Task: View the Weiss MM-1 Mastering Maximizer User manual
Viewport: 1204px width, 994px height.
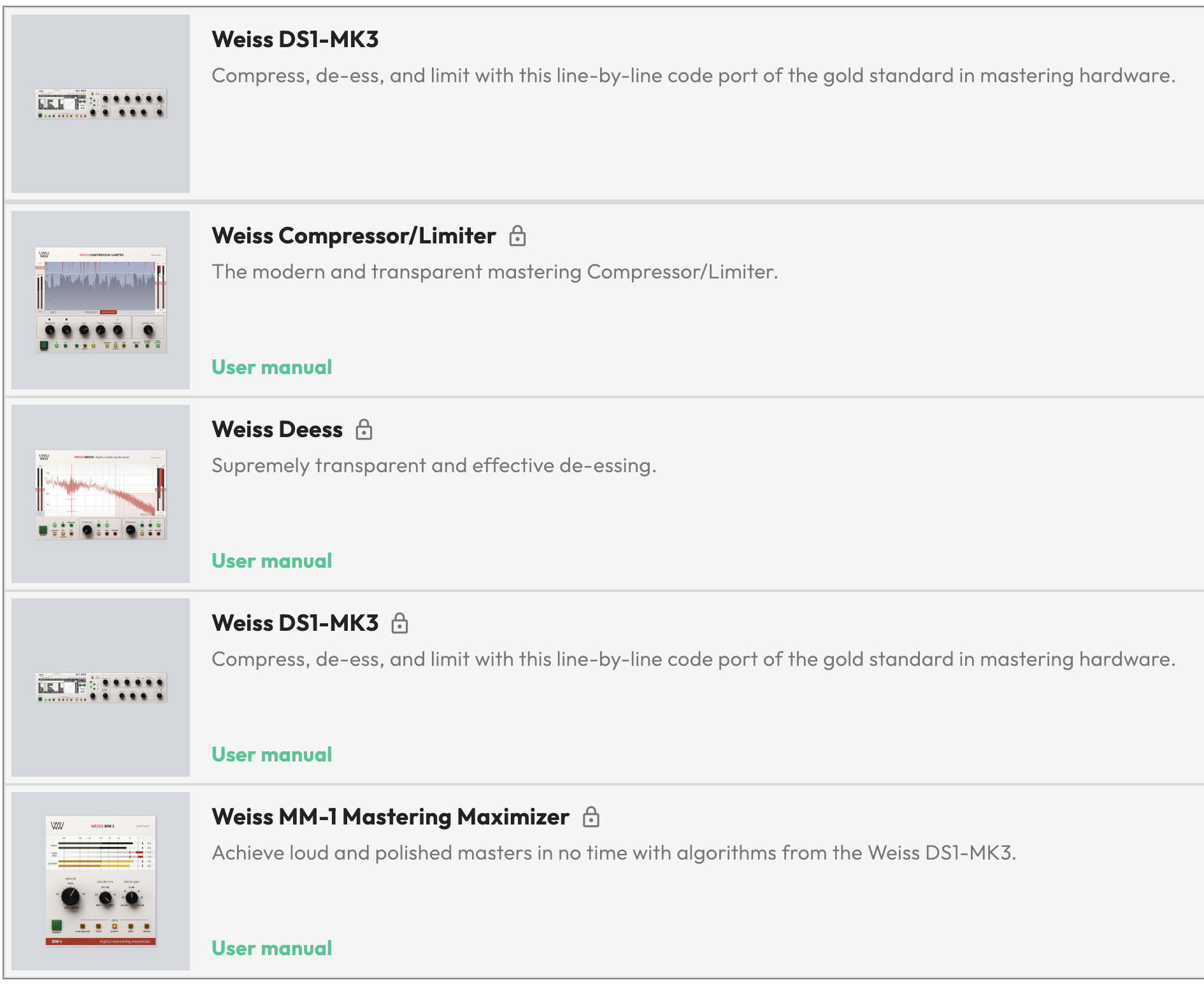Action: (272, 948)
